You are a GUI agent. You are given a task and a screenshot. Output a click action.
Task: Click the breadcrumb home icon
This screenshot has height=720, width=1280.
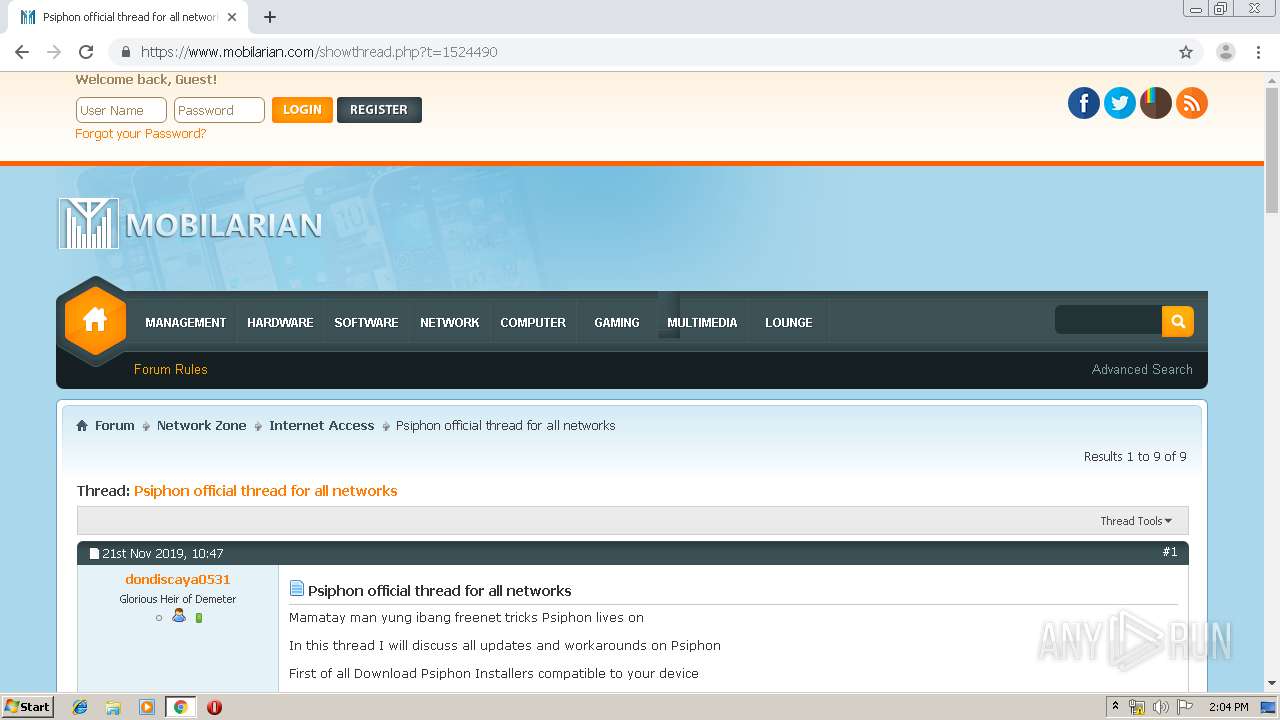(x=82, y=426)
